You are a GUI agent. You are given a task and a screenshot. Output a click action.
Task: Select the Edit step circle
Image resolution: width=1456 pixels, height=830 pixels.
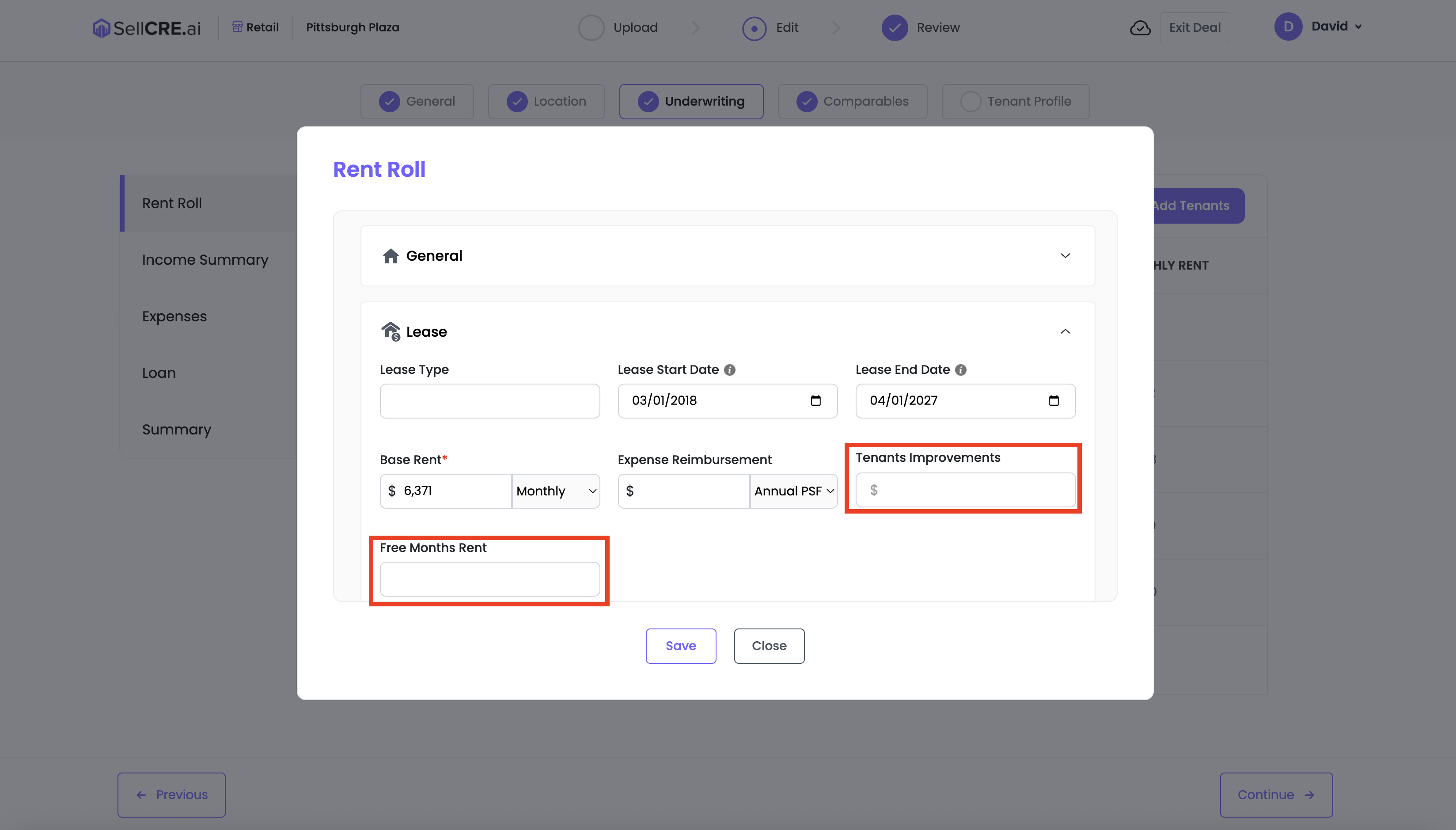[754, 28]
